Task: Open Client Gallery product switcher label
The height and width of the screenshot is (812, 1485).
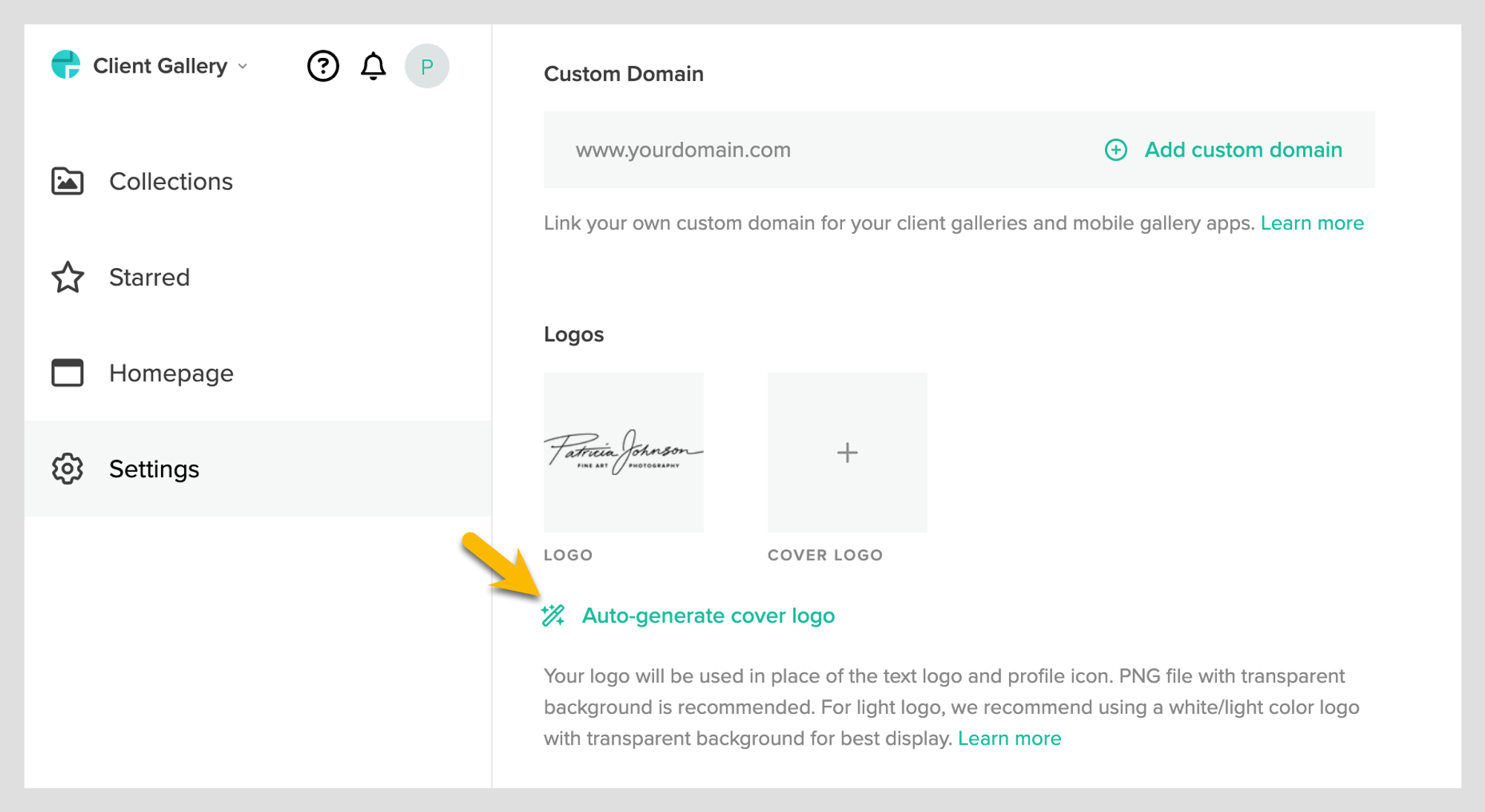Action: [160, 66]
